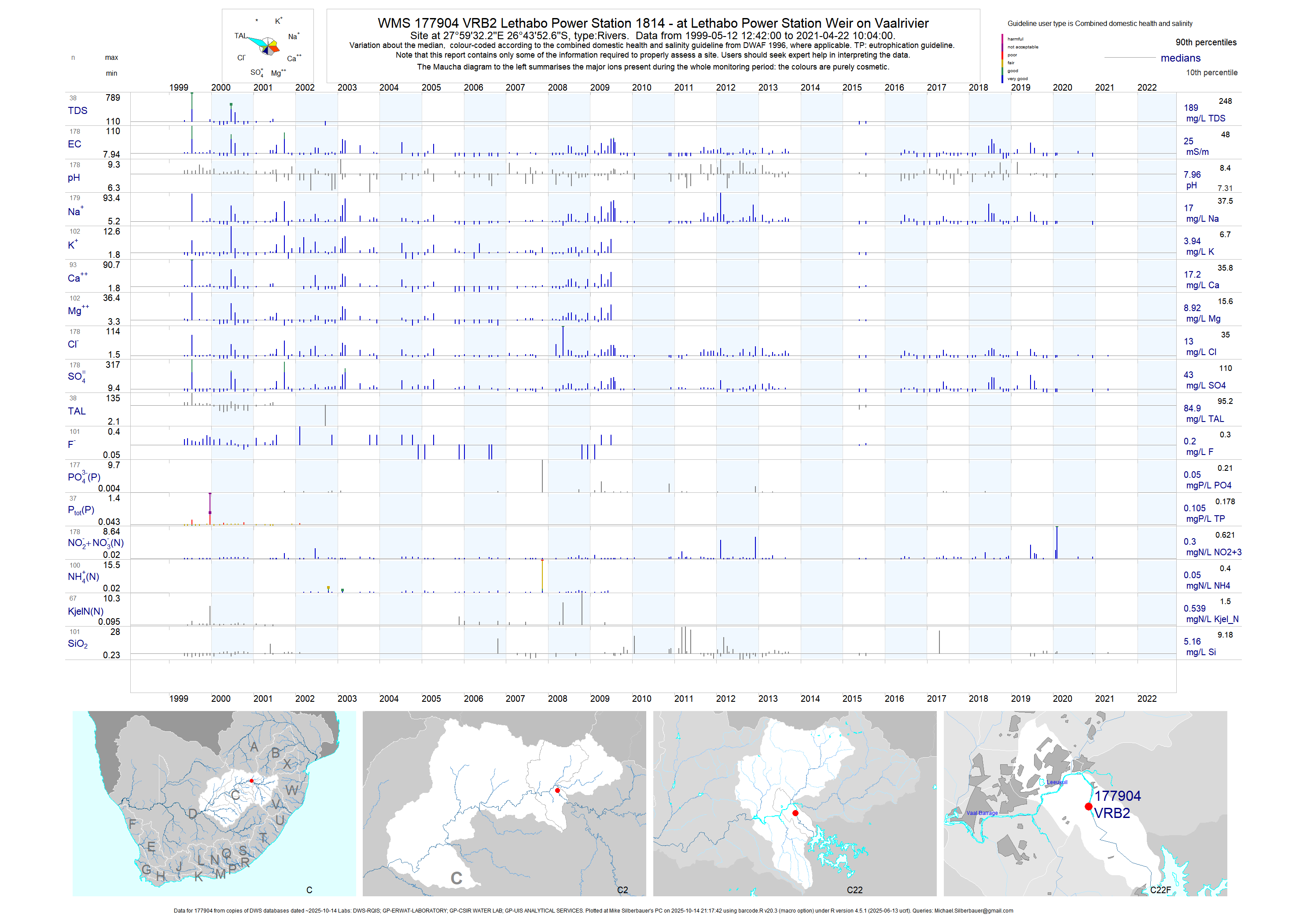The width and height of the screenshot is (1307, 924).
Task: Click the 2015 label on bottom axis
Action: pos(852,698)
